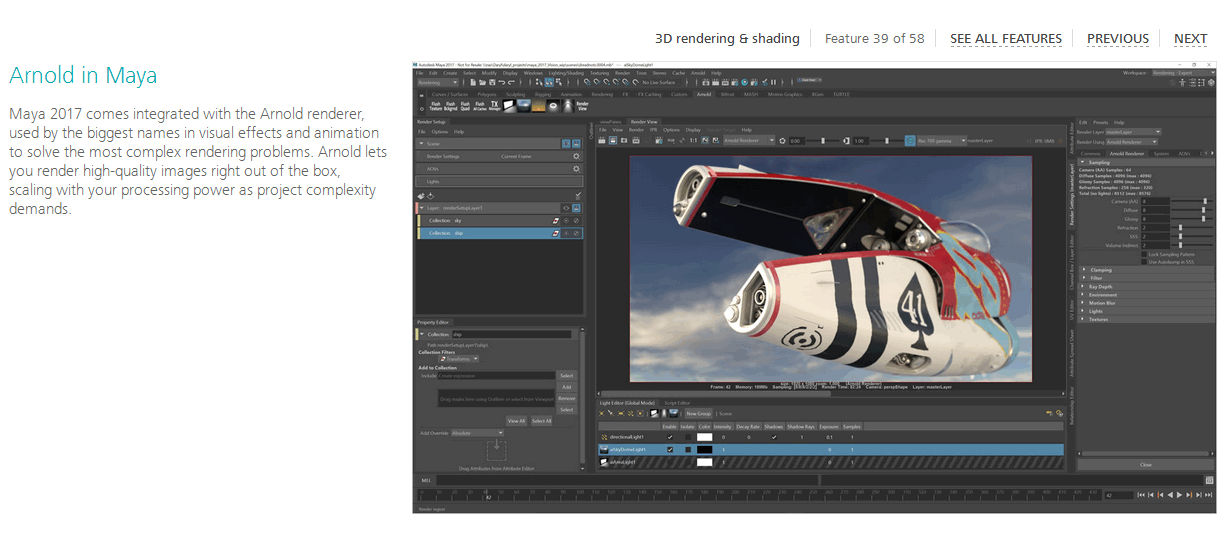Click the Flash Quad shelf icon
This screenshot has width=1227, height=539.
pyautogui.click(x=465, y=106)
